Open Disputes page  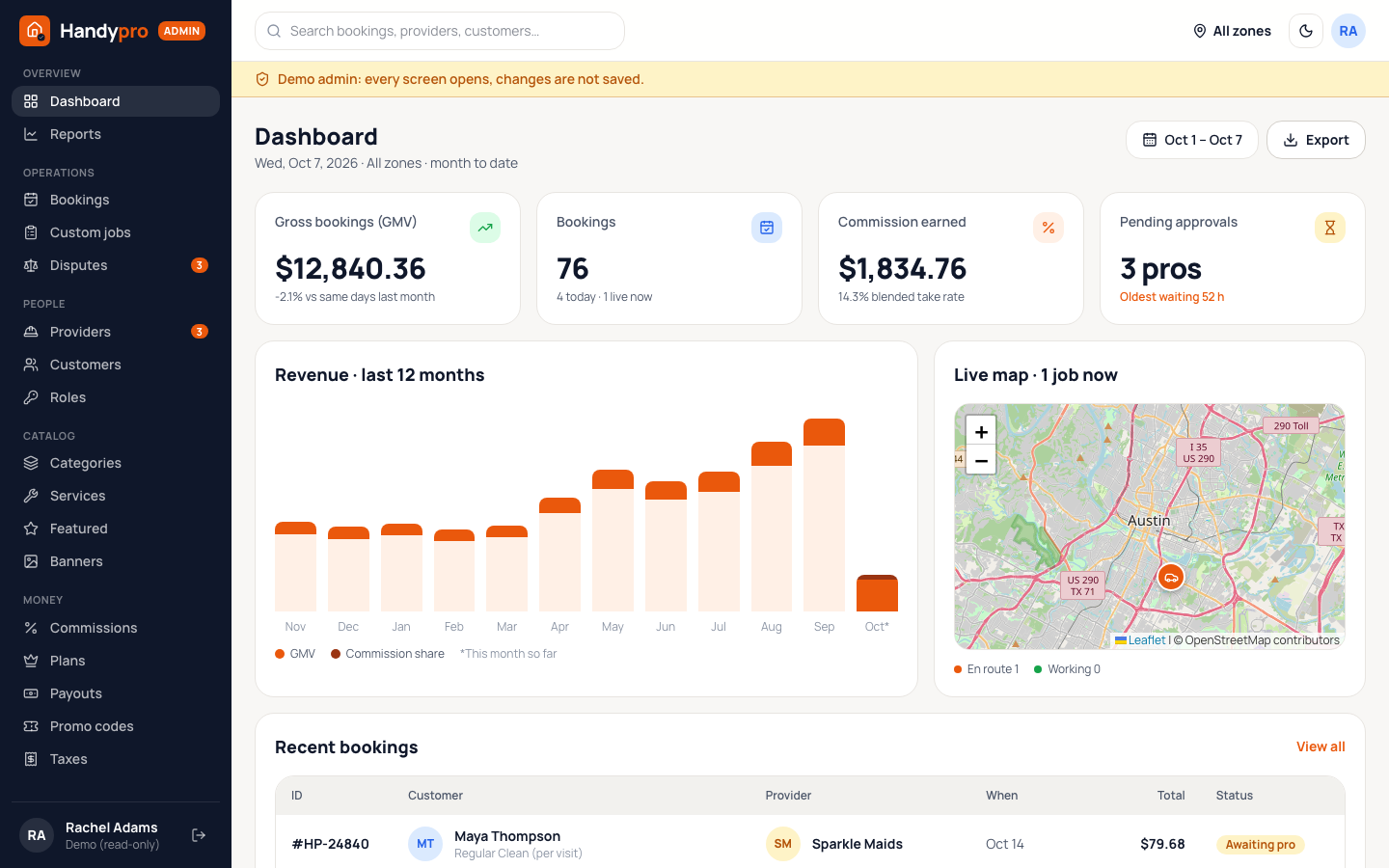tap(116, 265)
